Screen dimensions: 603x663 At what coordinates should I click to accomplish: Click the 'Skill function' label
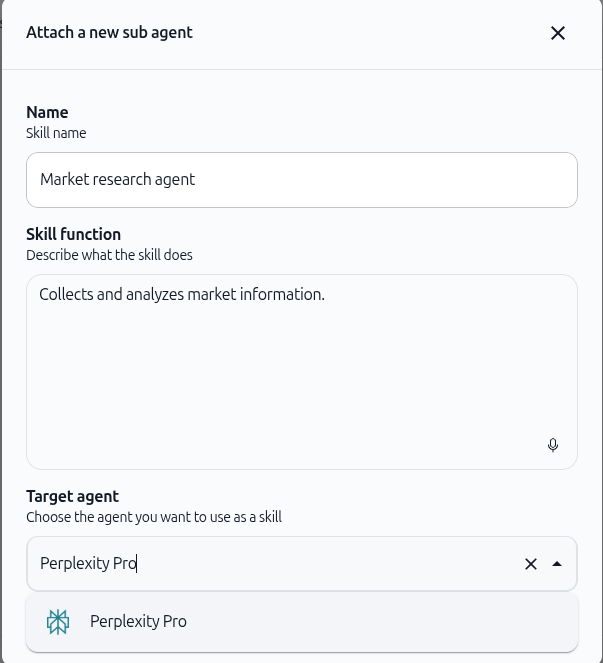pos(74,234)
